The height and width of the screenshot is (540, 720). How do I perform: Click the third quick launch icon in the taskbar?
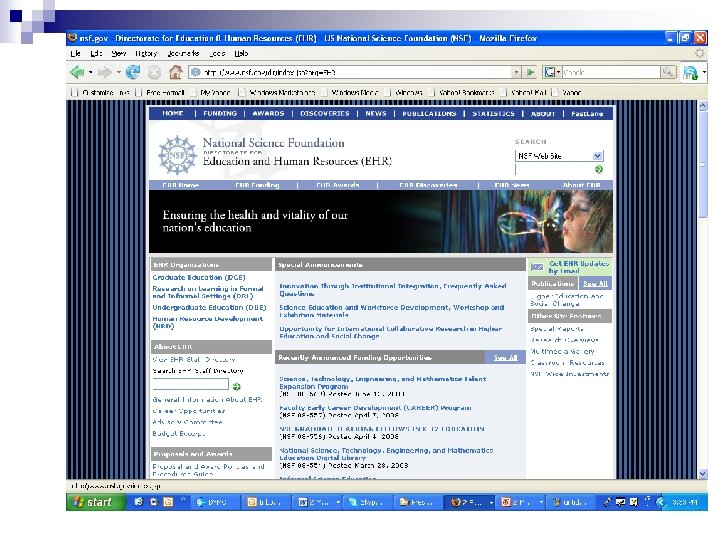[x=168, y=502]
